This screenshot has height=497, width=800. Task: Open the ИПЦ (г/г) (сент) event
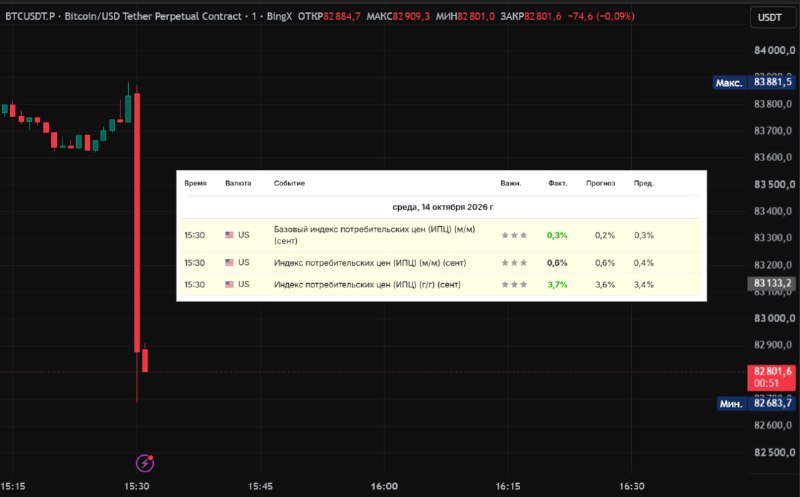point(367,284)
